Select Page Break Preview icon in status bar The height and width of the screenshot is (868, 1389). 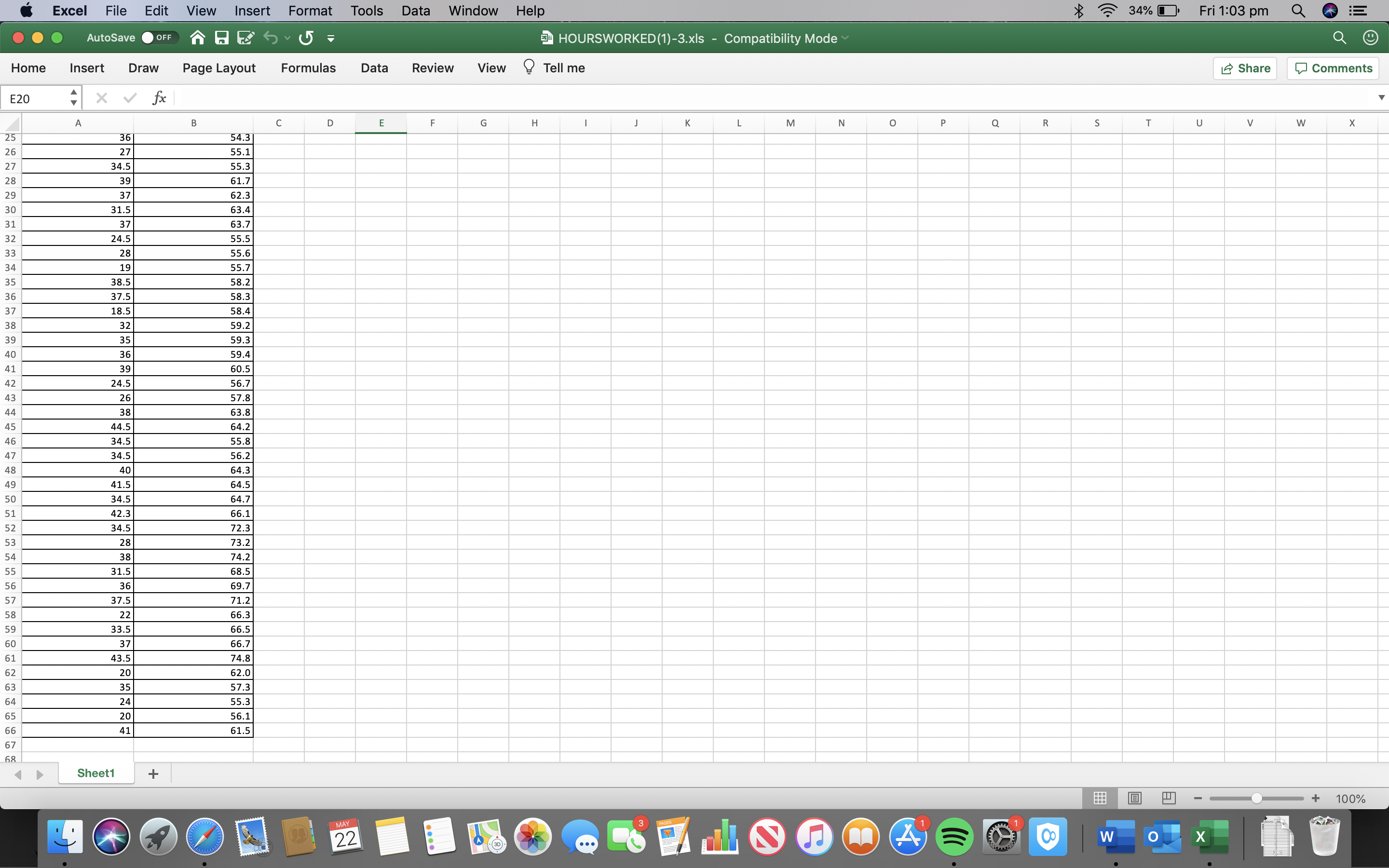click(1169, 798)
